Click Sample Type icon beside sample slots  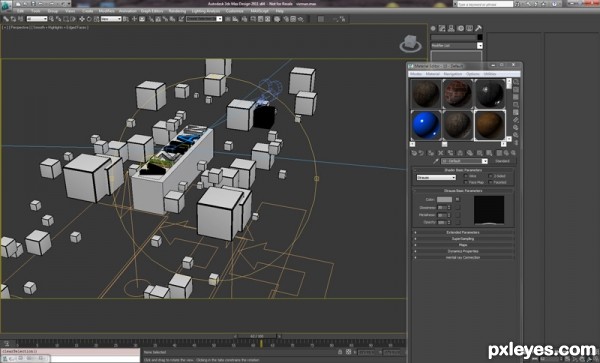pos(516,81)
